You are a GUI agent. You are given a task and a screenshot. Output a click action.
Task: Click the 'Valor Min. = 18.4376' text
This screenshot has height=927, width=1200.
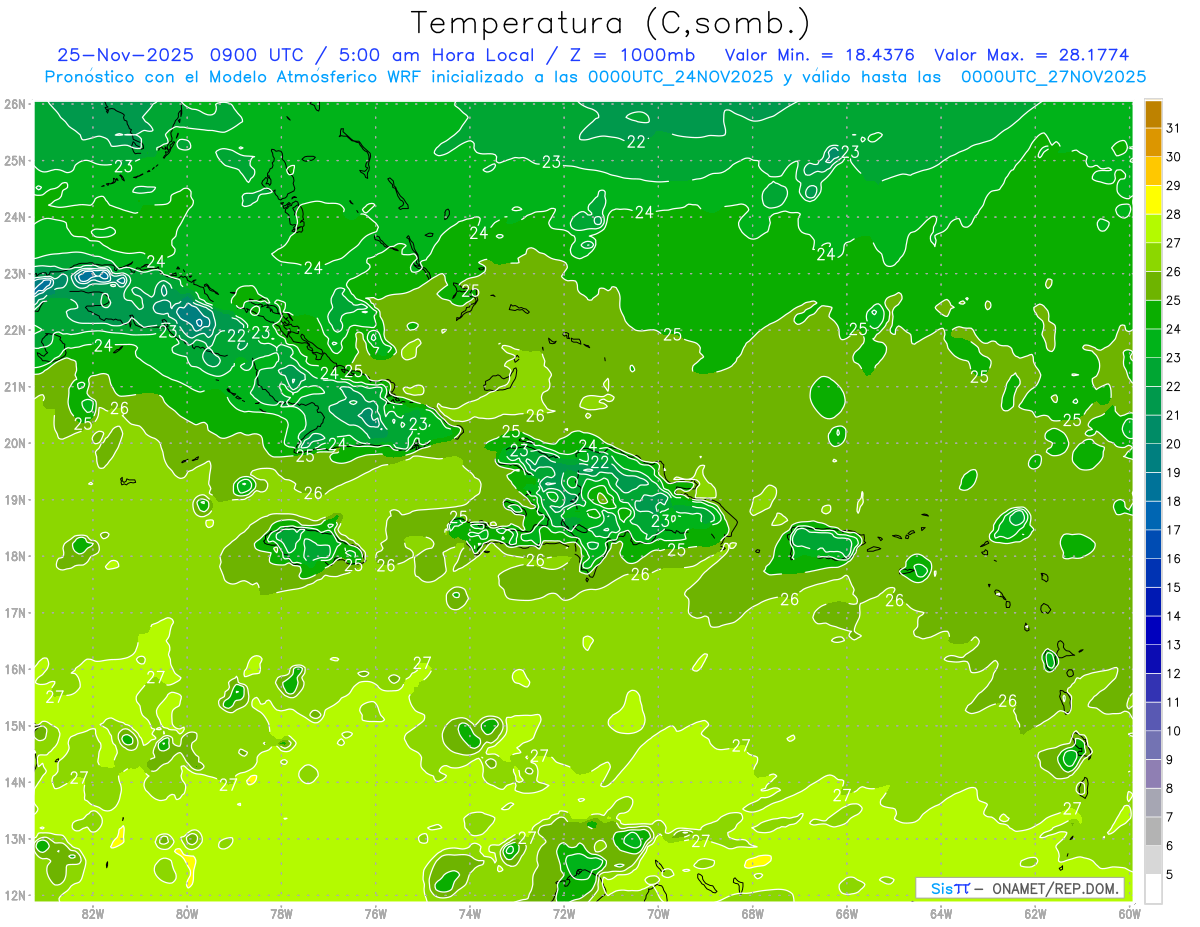point(820,55)
